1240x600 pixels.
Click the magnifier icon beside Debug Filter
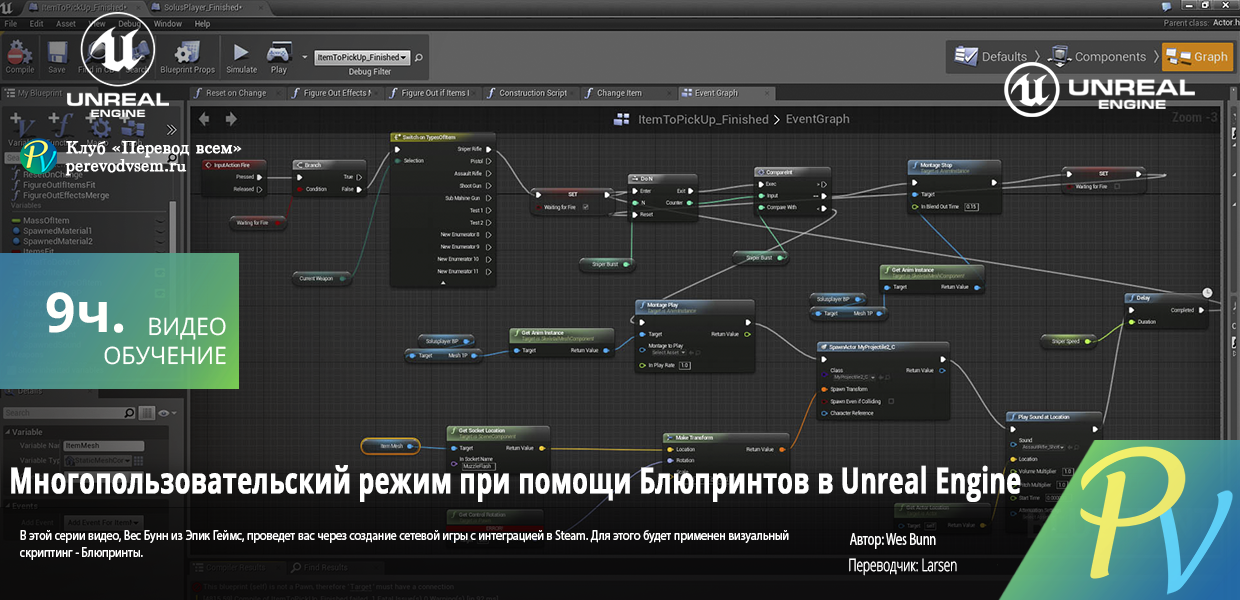(x=418, y=58)
